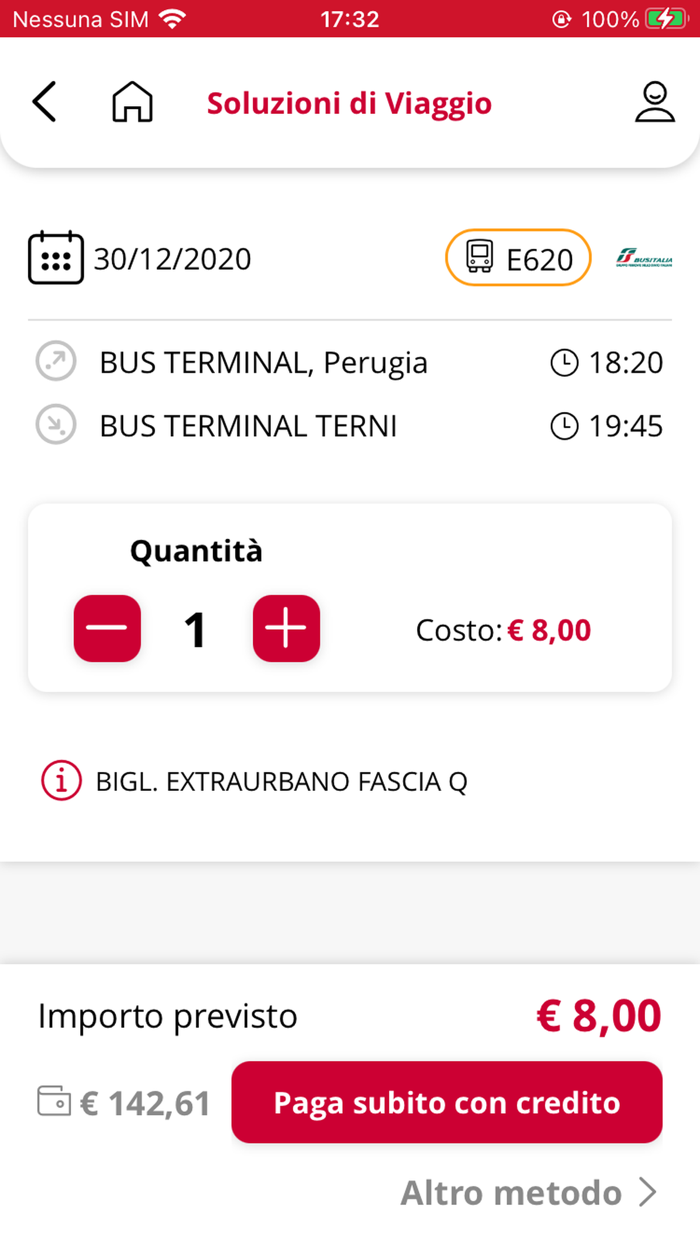Tap the Soluzioni di Viaggio title

click(349, 103)
